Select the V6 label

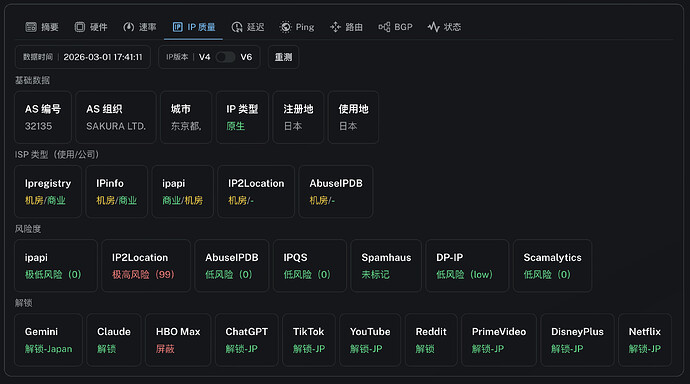(x=246, y=57)
